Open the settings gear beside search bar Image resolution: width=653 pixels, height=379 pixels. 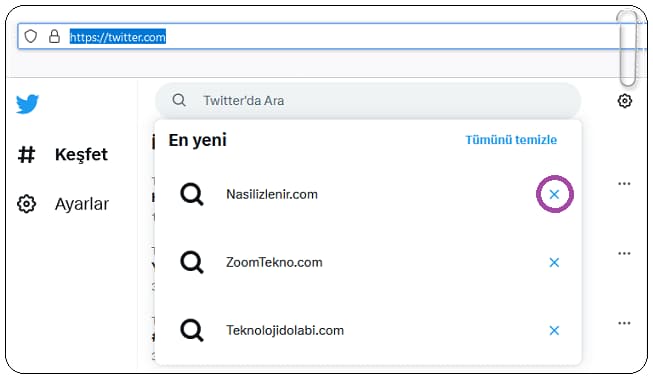pyautogui.click(x=624, y=101)
